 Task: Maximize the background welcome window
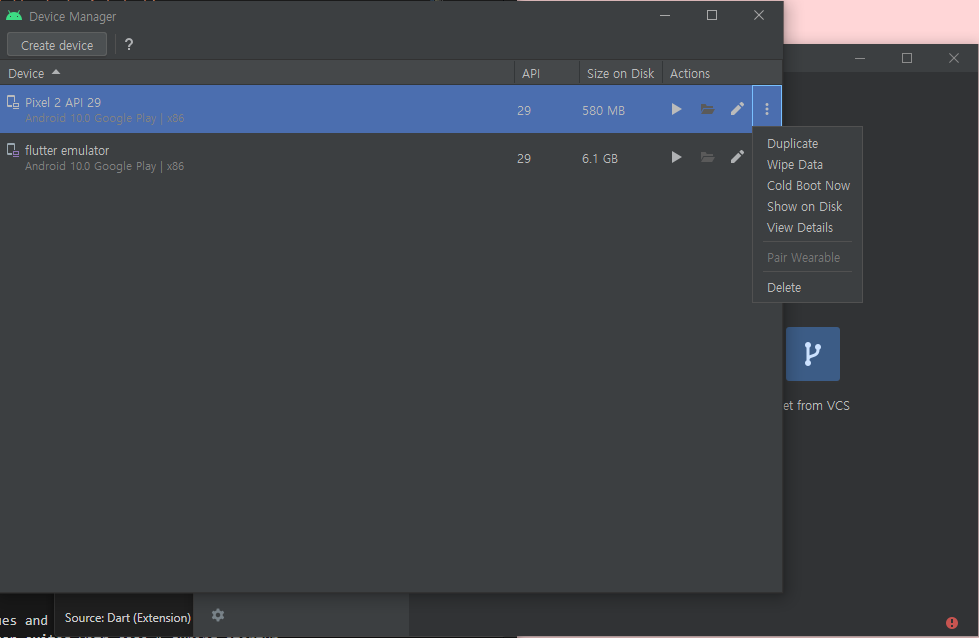point(907,58)
